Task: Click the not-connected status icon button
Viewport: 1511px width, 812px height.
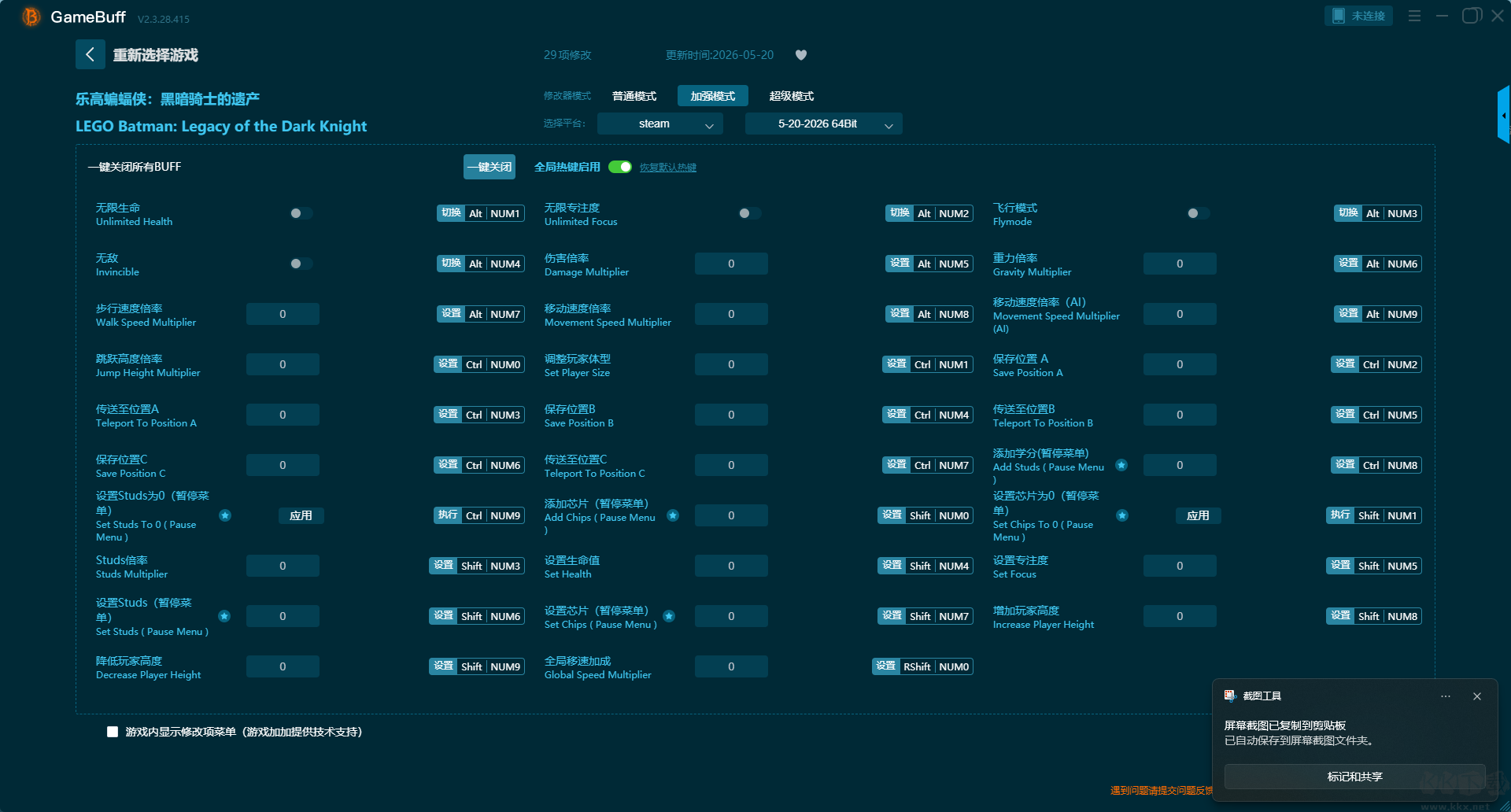Action: 1358,16
